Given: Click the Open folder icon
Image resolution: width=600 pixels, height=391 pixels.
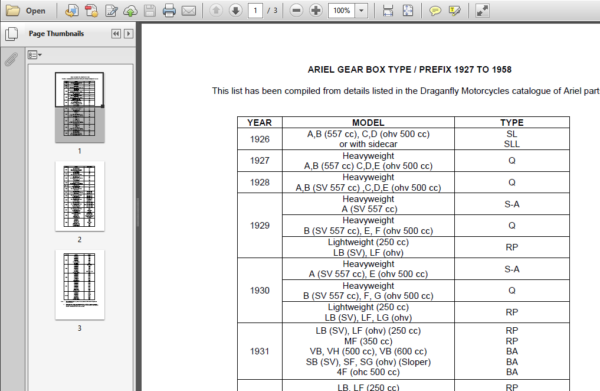Looking at the screenshot, I should tap(13, 10).
